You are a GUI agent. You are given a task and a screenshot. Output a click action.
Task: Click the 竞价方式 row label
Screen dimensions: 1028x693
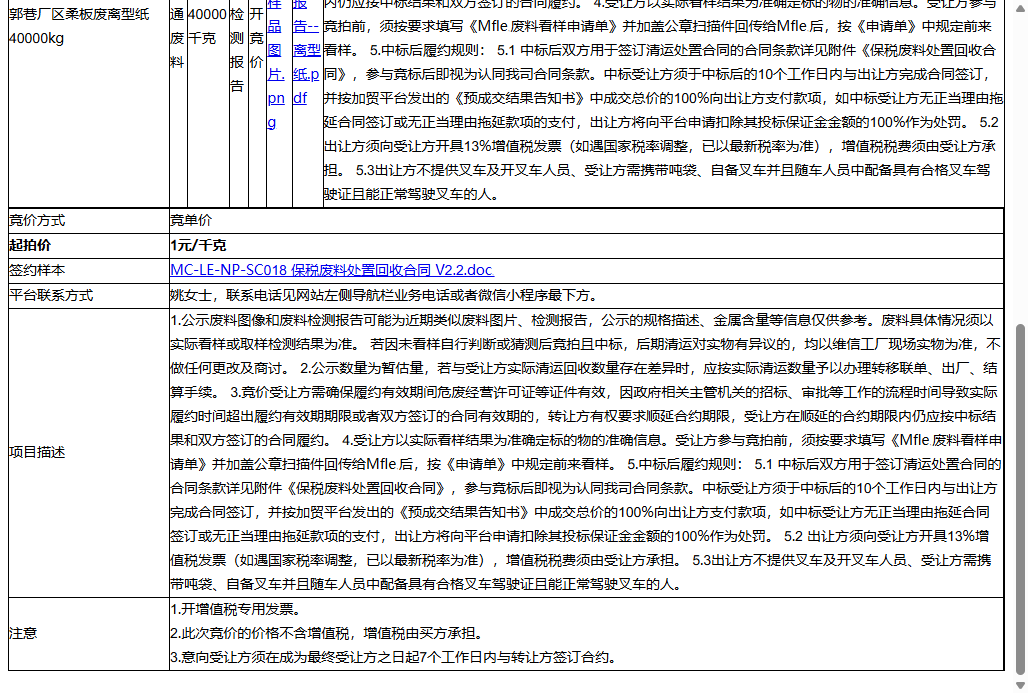pyautogui.click(x=37, y=220)
